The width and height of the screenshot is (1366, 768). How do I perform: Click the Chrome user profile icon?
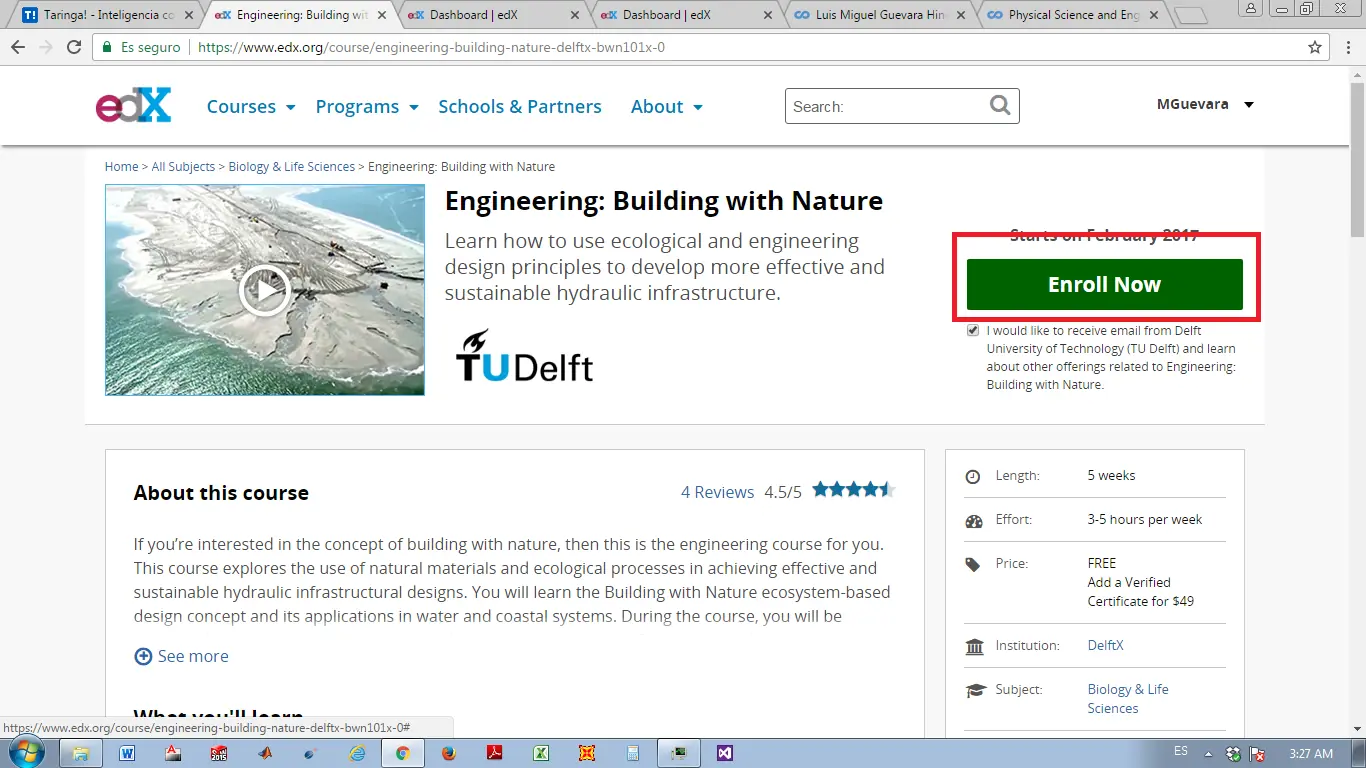pyautogui.click(x=1252, y=8)
